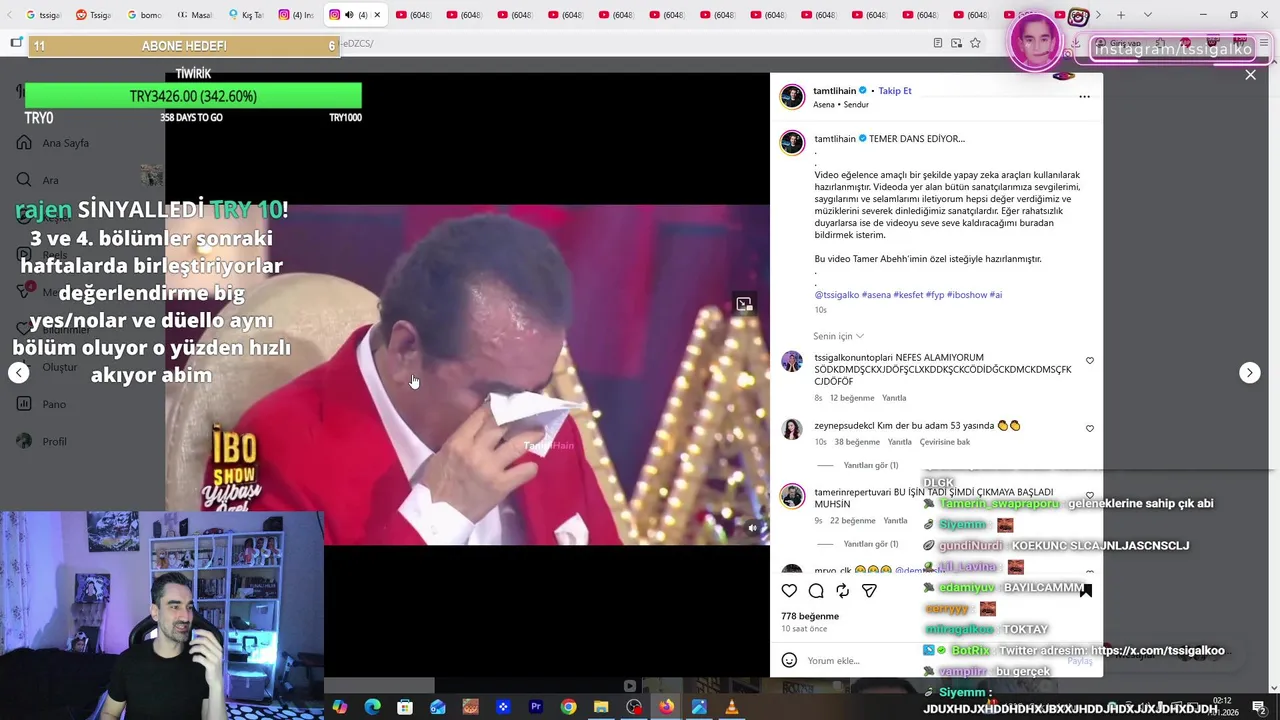Open the 778 beğenme likes list
Viewport: 1280px width, 720px height.
click(810, 616)
